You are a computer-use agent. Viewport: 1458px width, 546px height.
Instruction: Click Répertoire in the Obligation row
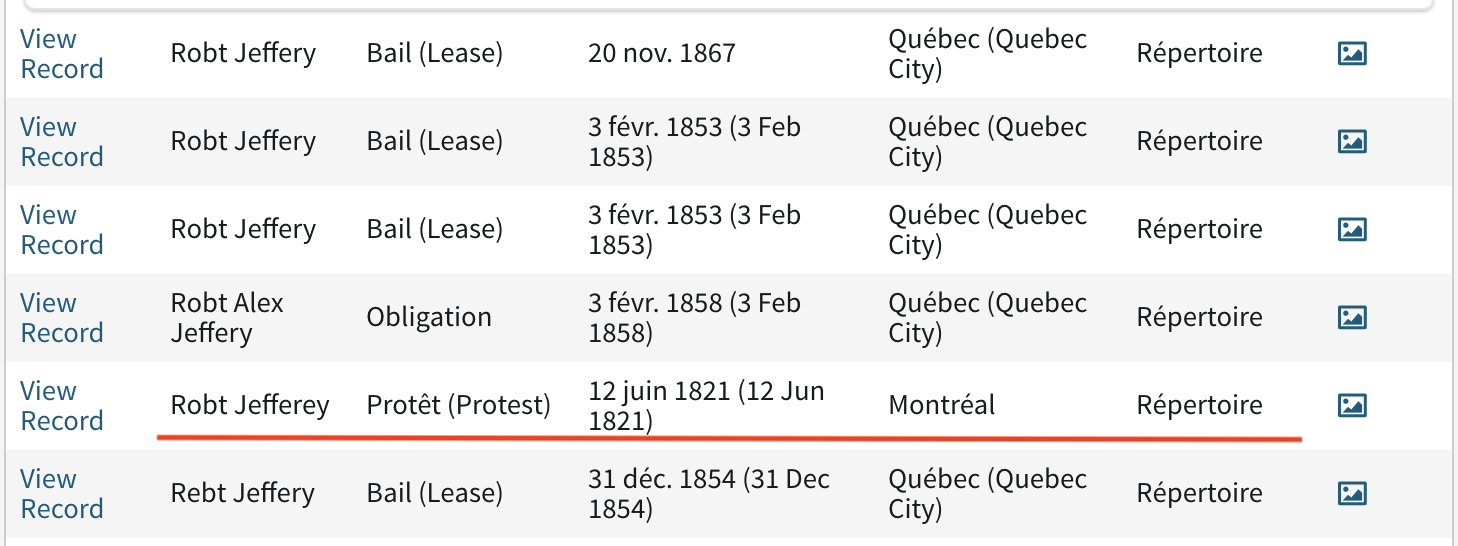(x=1199, y=317)
